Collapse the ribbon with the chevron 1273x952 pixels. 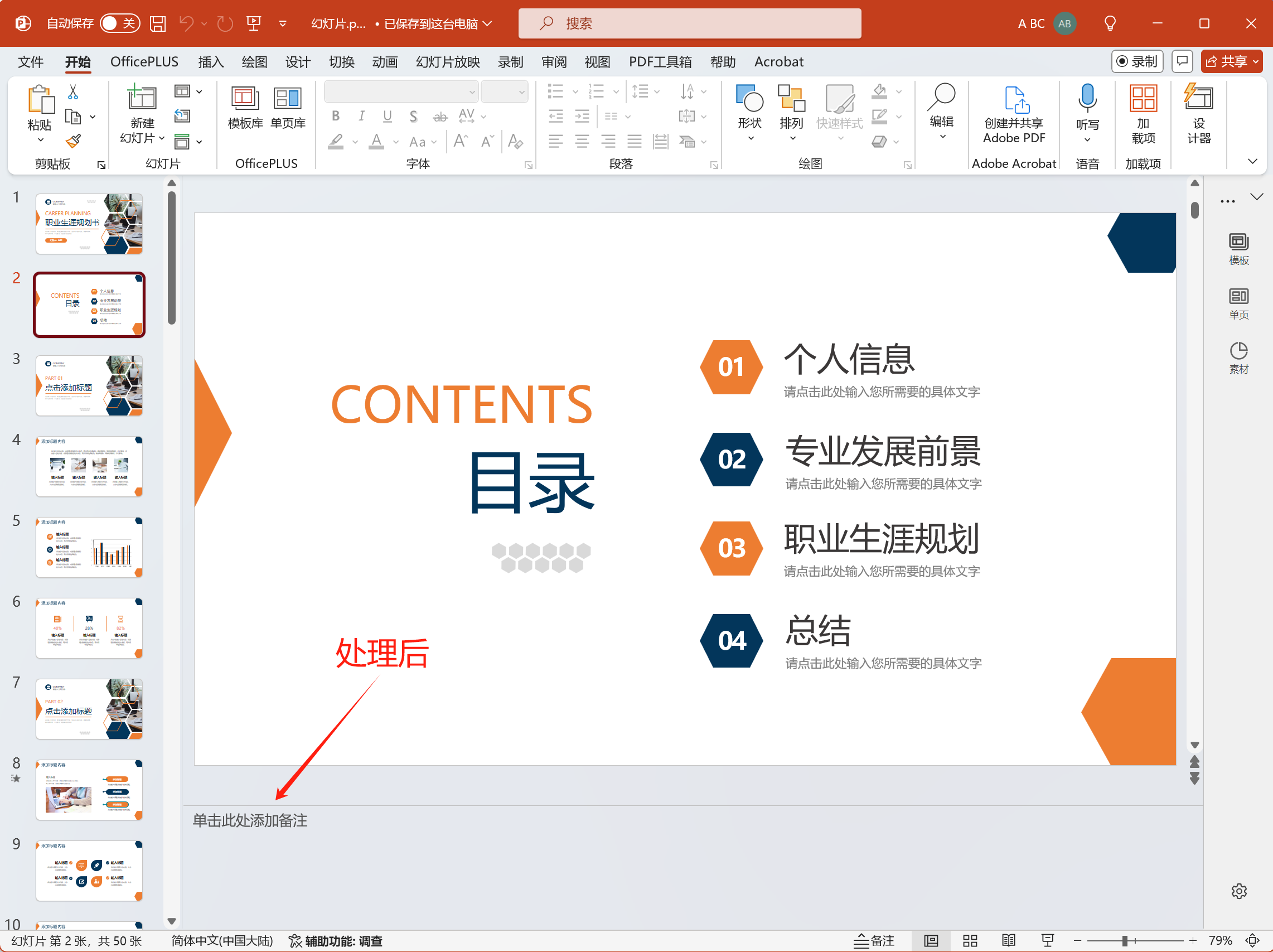pos(1252,162)
